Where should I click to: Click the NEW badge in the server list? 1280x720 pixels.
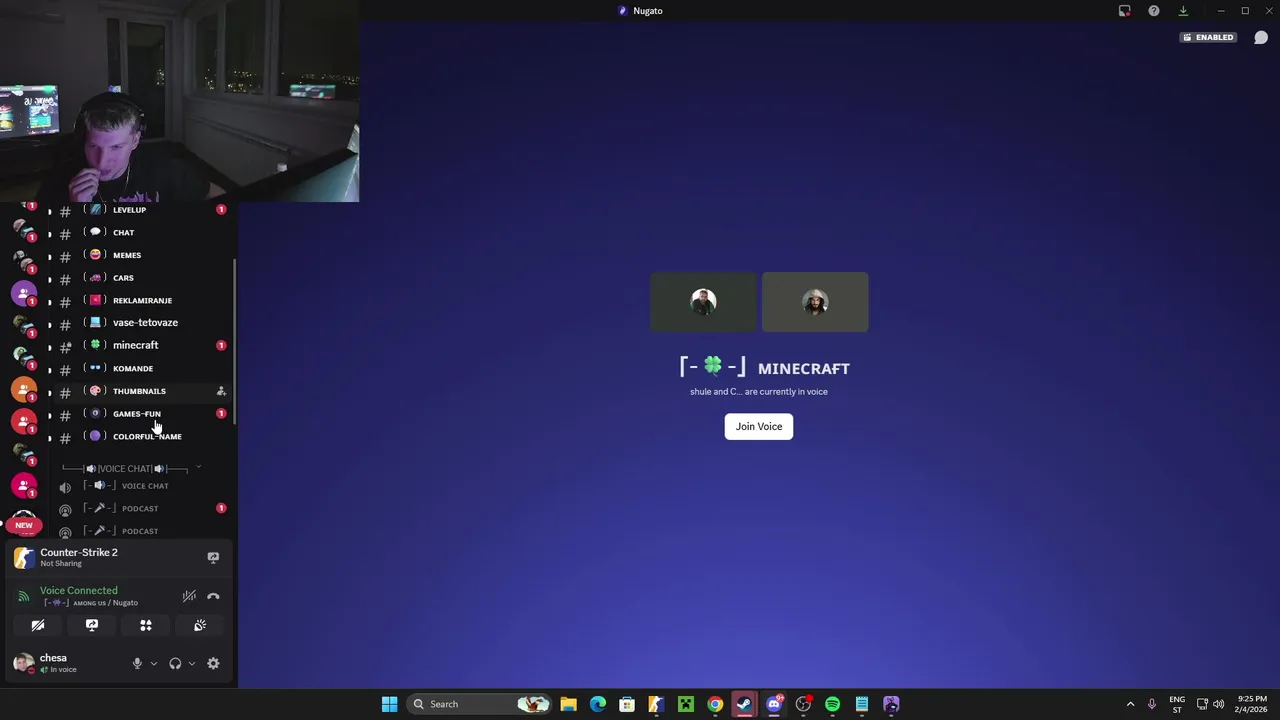[24, 525]
